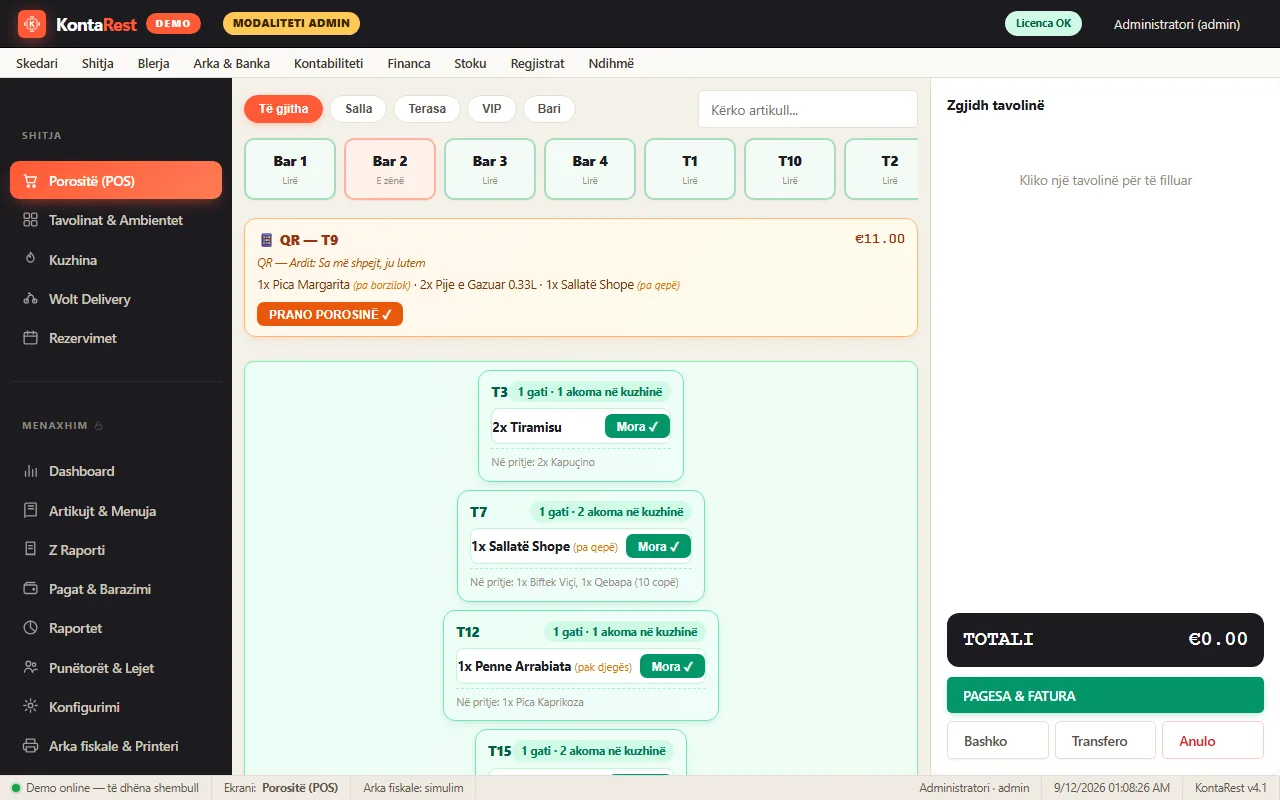Show only VIP tables

pos(492,109)
